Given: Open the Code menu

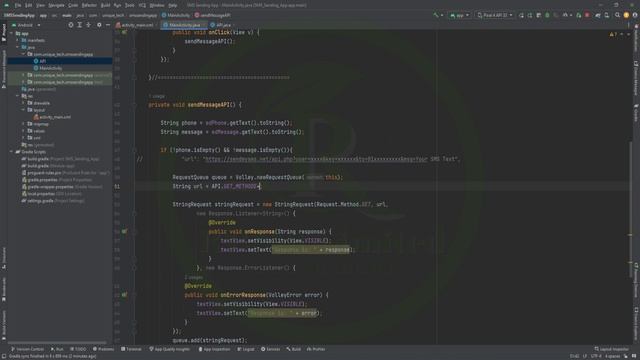Looking at the screenshot, I should point(73,5).
